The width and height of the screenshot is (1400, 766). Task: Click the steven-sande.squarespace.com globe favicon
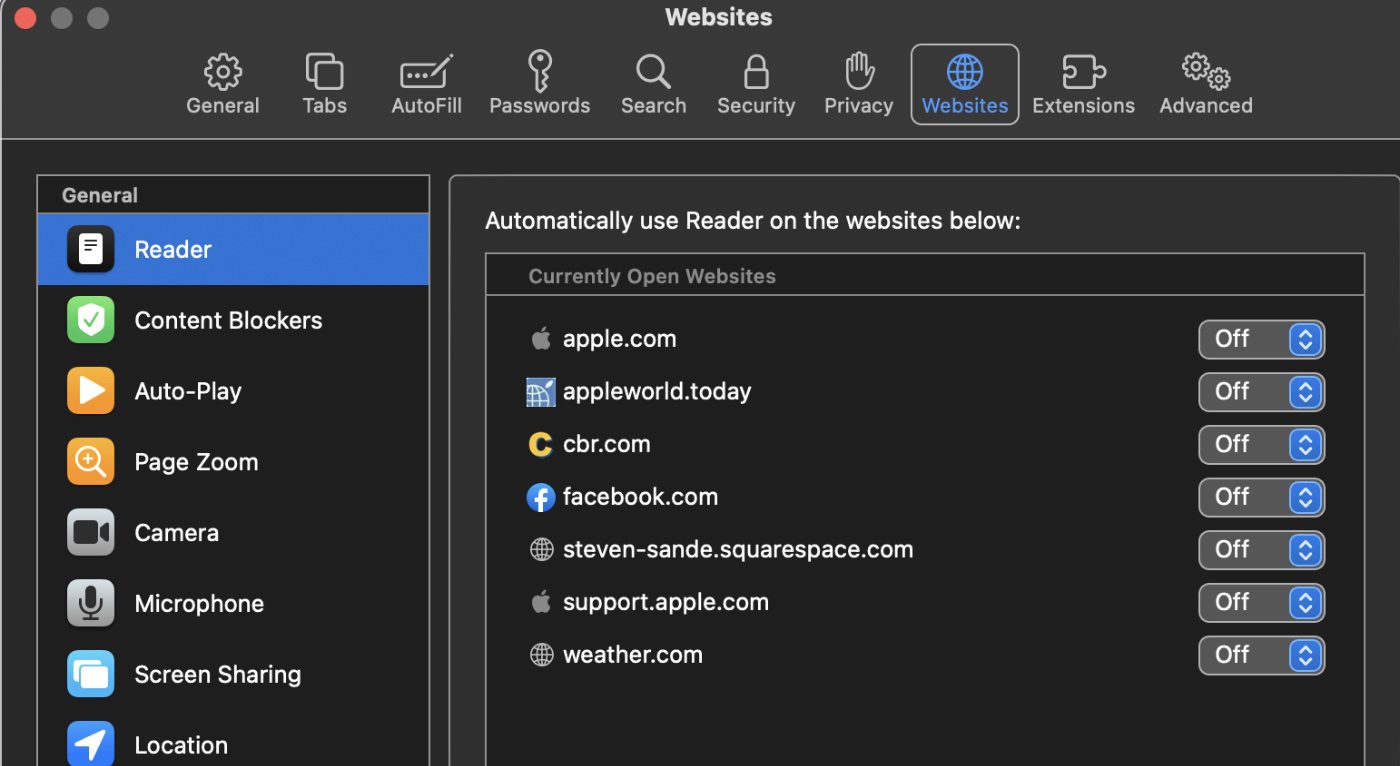tap(541, 550)
